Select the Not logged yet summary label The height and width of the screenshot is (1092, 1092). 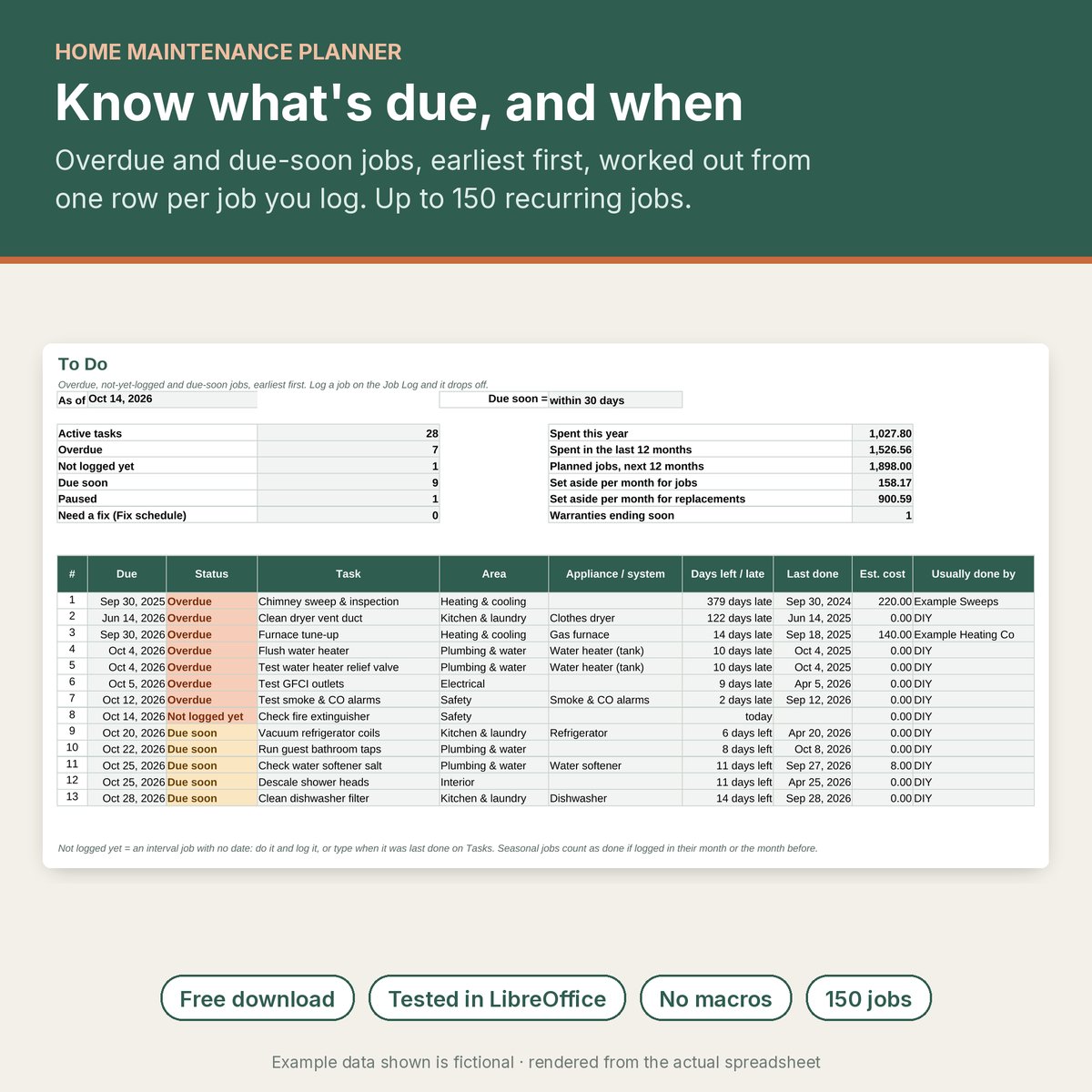pos(157,466)
